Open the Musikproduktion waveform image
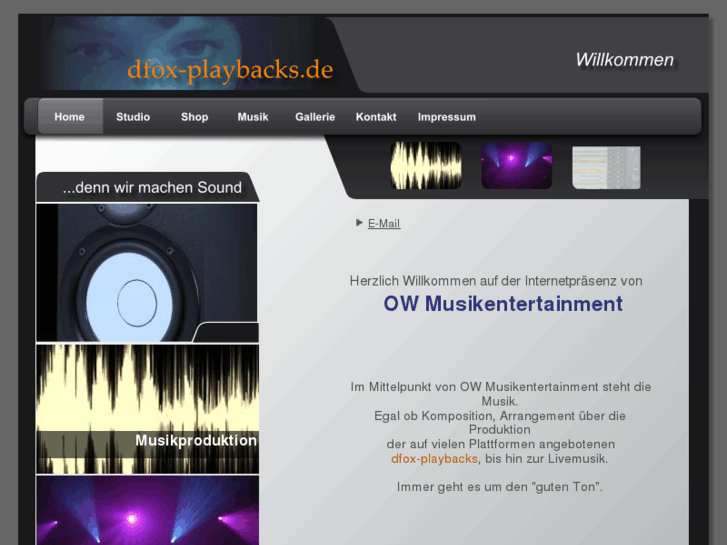The image size is (727, 545). click(147, 409)
